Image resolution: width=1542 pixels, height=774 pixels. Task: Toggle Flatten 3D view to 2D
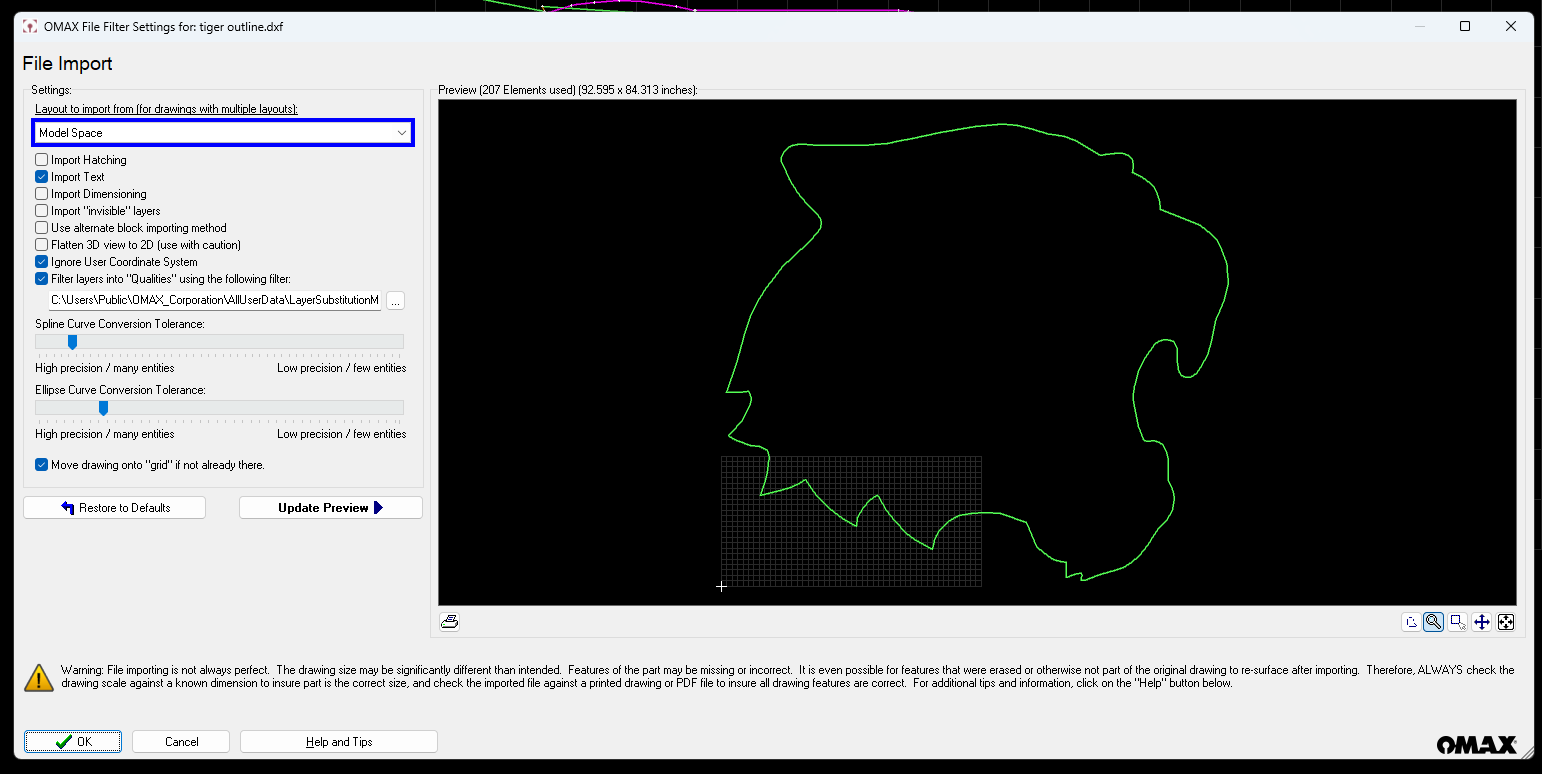[42, 245]
